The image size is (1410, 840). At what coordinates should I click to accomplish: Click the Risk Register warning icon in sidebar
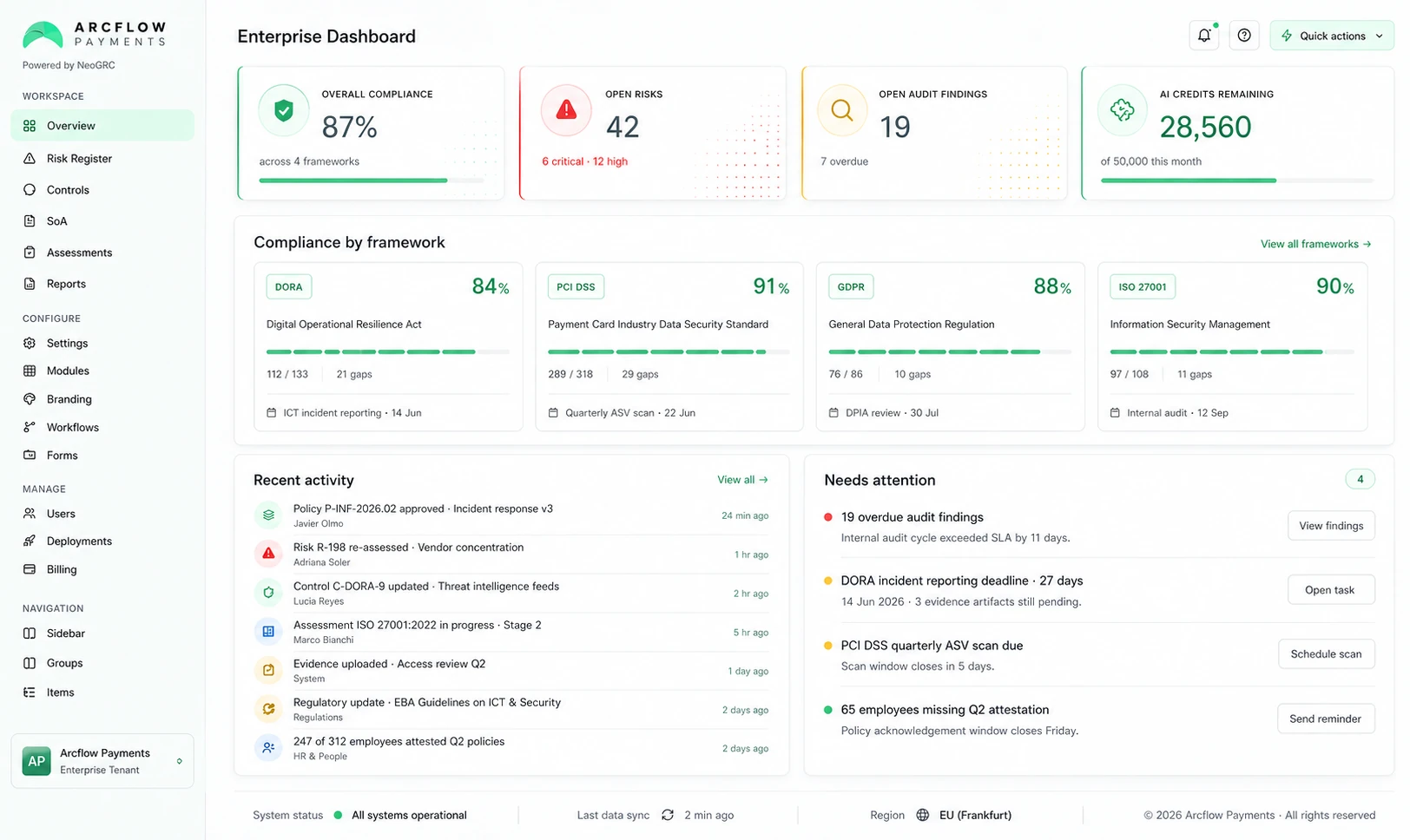click(30, 159)
